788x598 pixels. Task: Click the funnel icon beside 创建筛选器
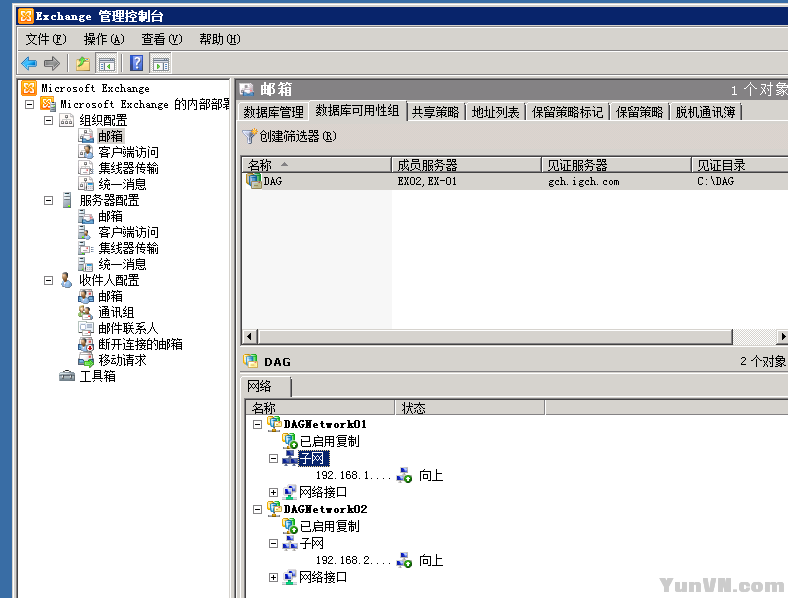249,136
